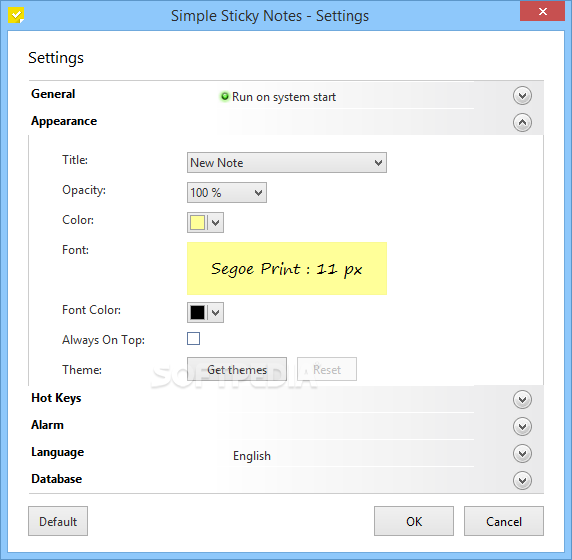Click the Cancel button
The width and height of the screenshot is (572, 560).
coord(504,521)
